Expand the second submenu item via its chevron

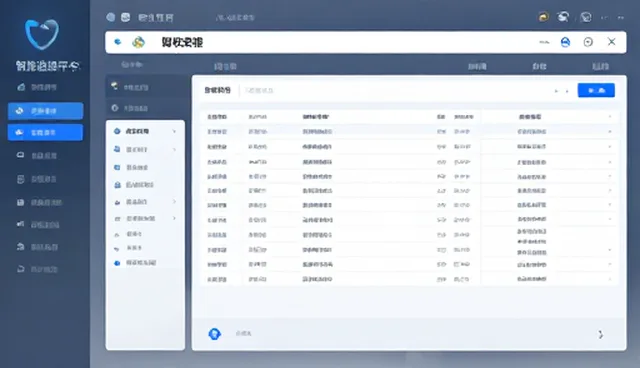(174, 150)
